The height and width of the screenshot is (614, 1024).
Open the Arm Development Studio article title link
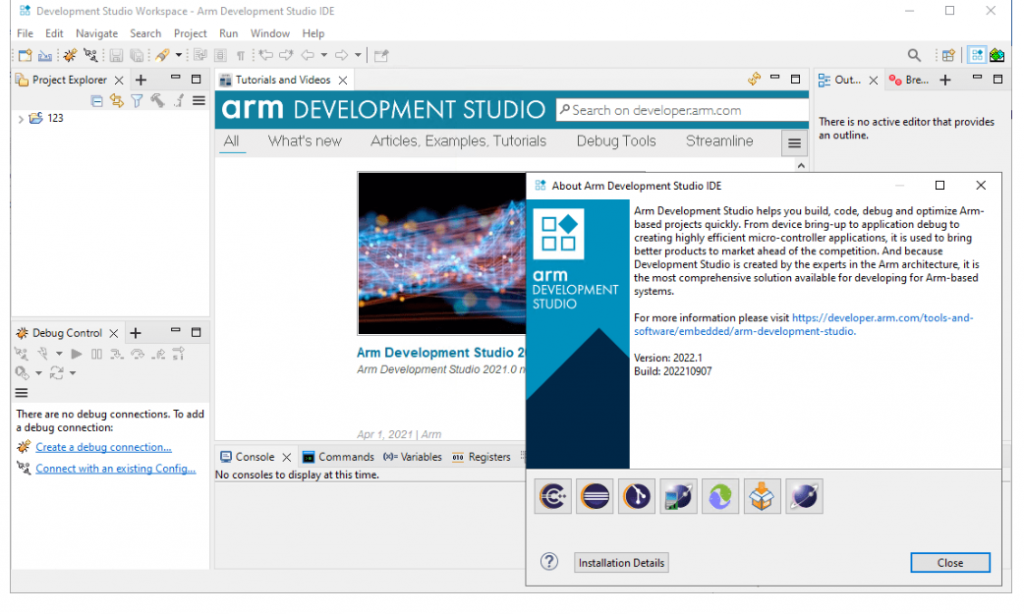[441, 353]
